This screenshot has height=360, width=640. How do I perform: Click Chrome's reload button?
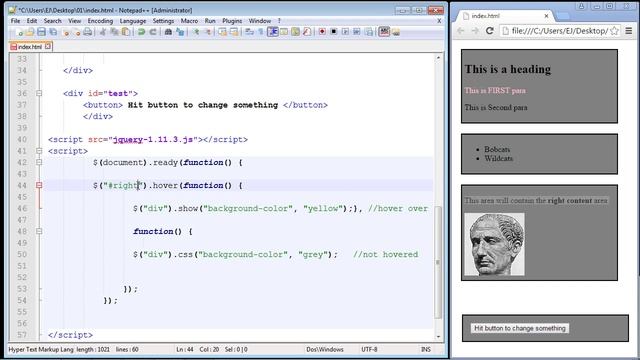(490, 31)
